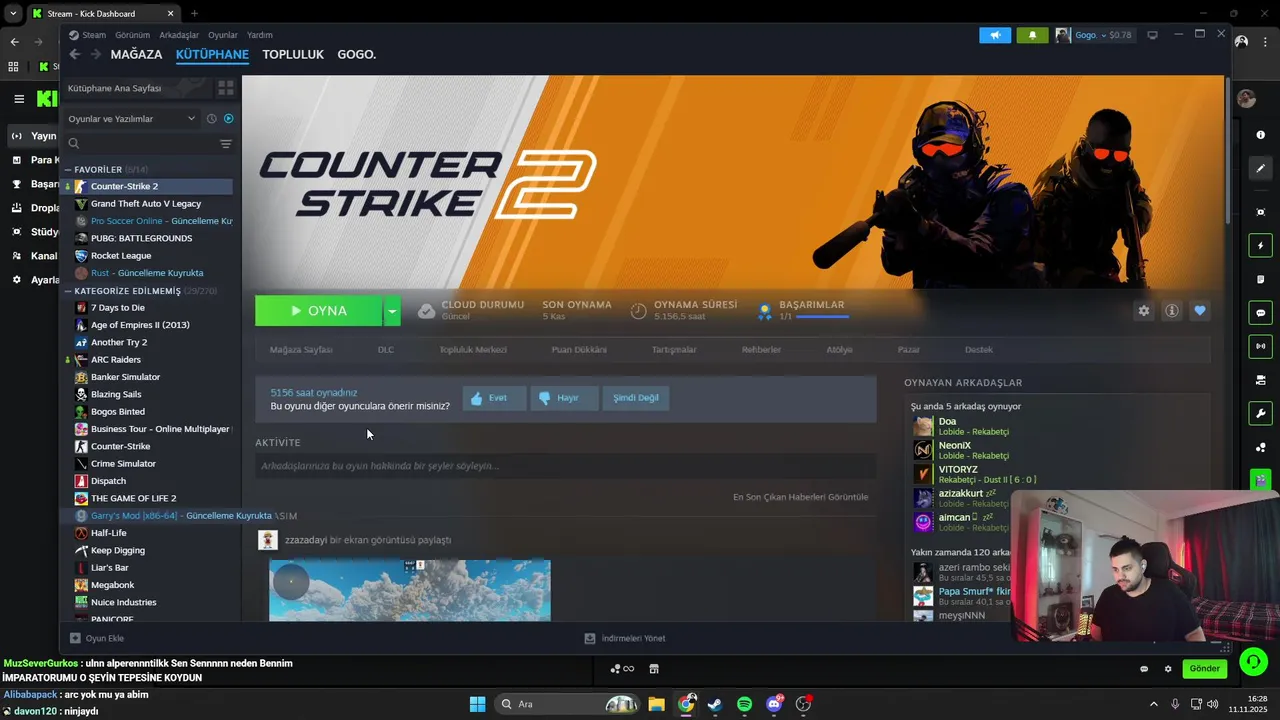Click Kick wrench tools icon in the Kick right sidebar
The image size is (1280, 720).
[x=1261, y=414]
